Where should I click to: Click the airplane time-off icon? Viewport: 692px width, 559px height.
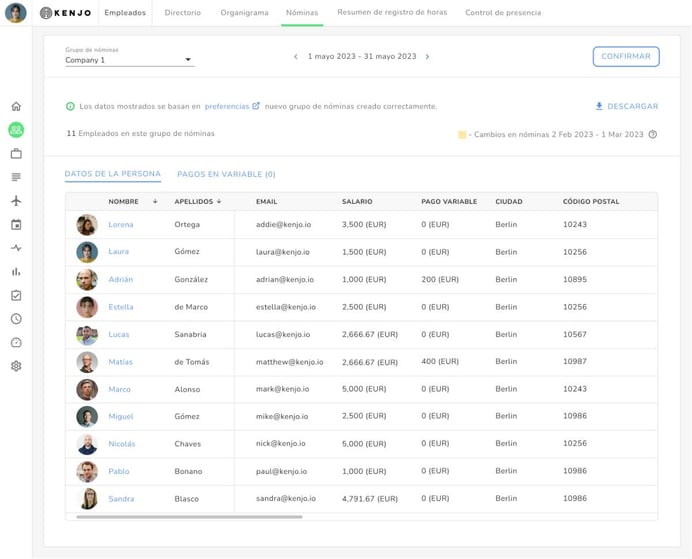click(16, 201)
